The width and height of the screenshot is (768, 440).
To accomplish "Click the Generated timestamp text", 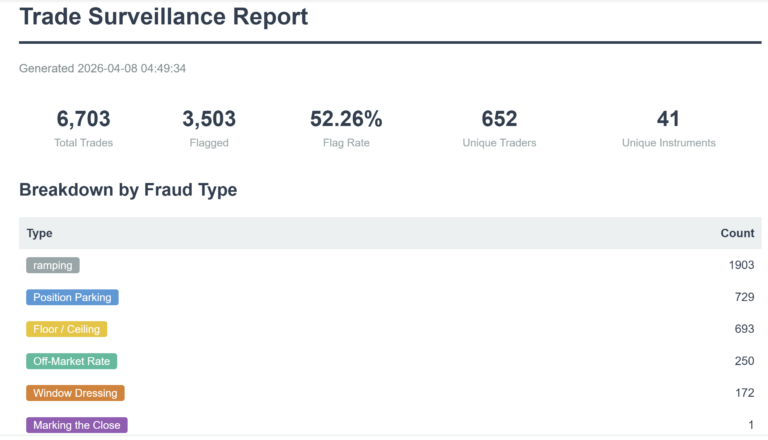I will [102, 68].
